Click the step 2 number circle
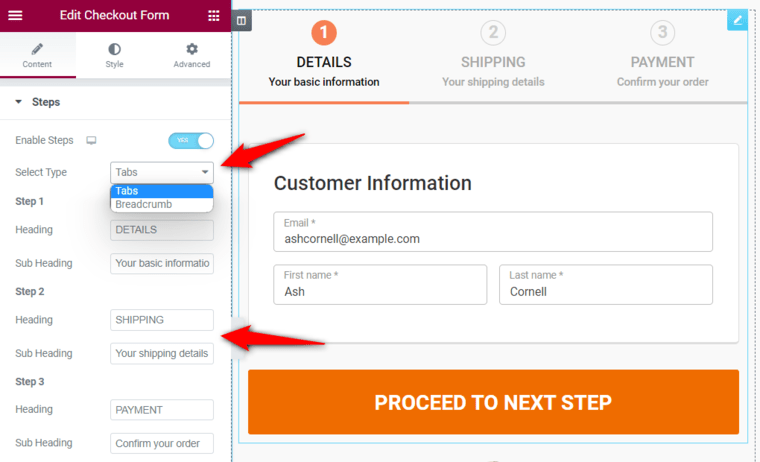760x462 pixels. (x=493, y=32)
